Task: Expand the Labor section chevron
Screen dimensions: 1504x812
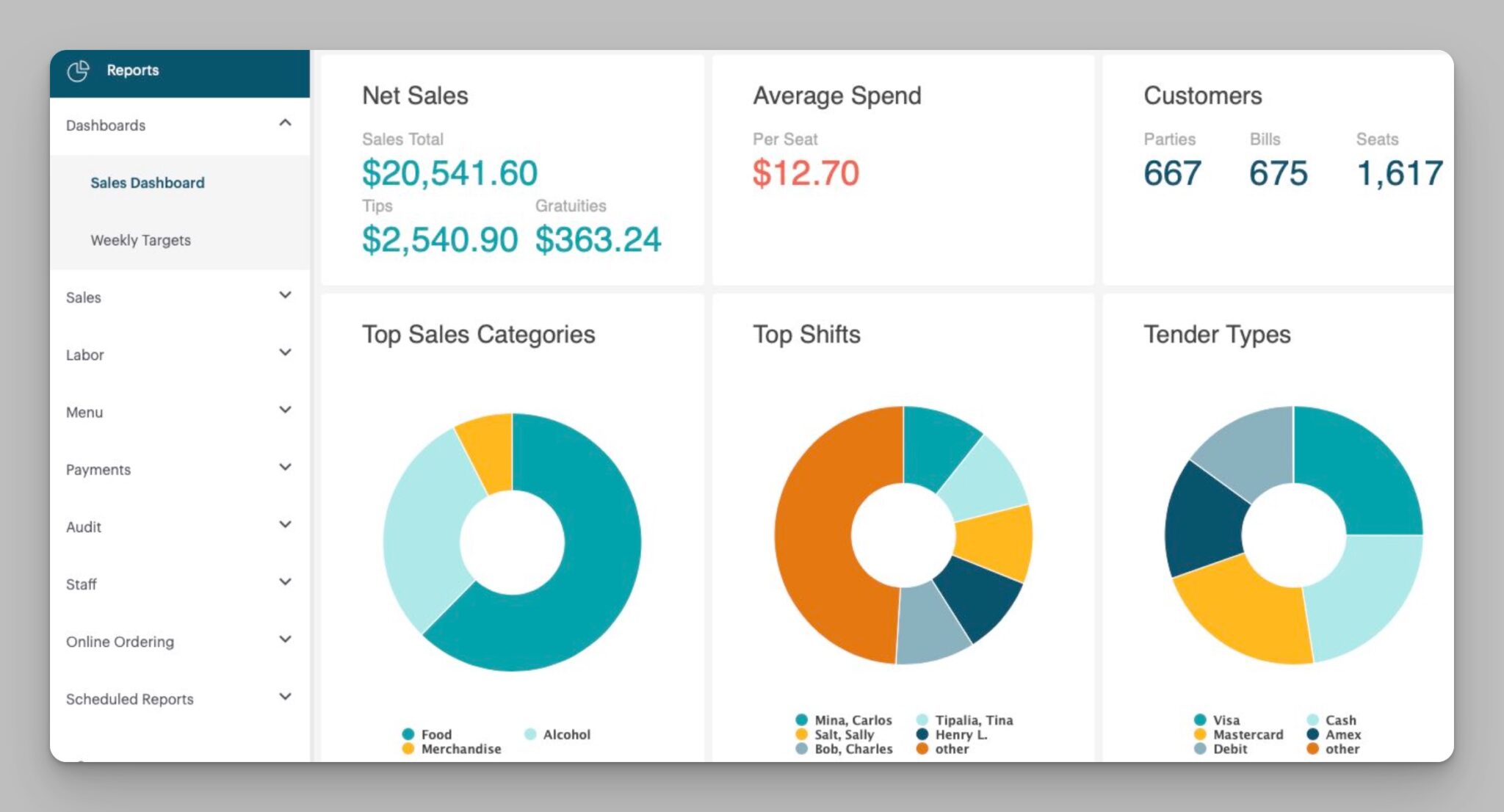Action: coord(285,352)
